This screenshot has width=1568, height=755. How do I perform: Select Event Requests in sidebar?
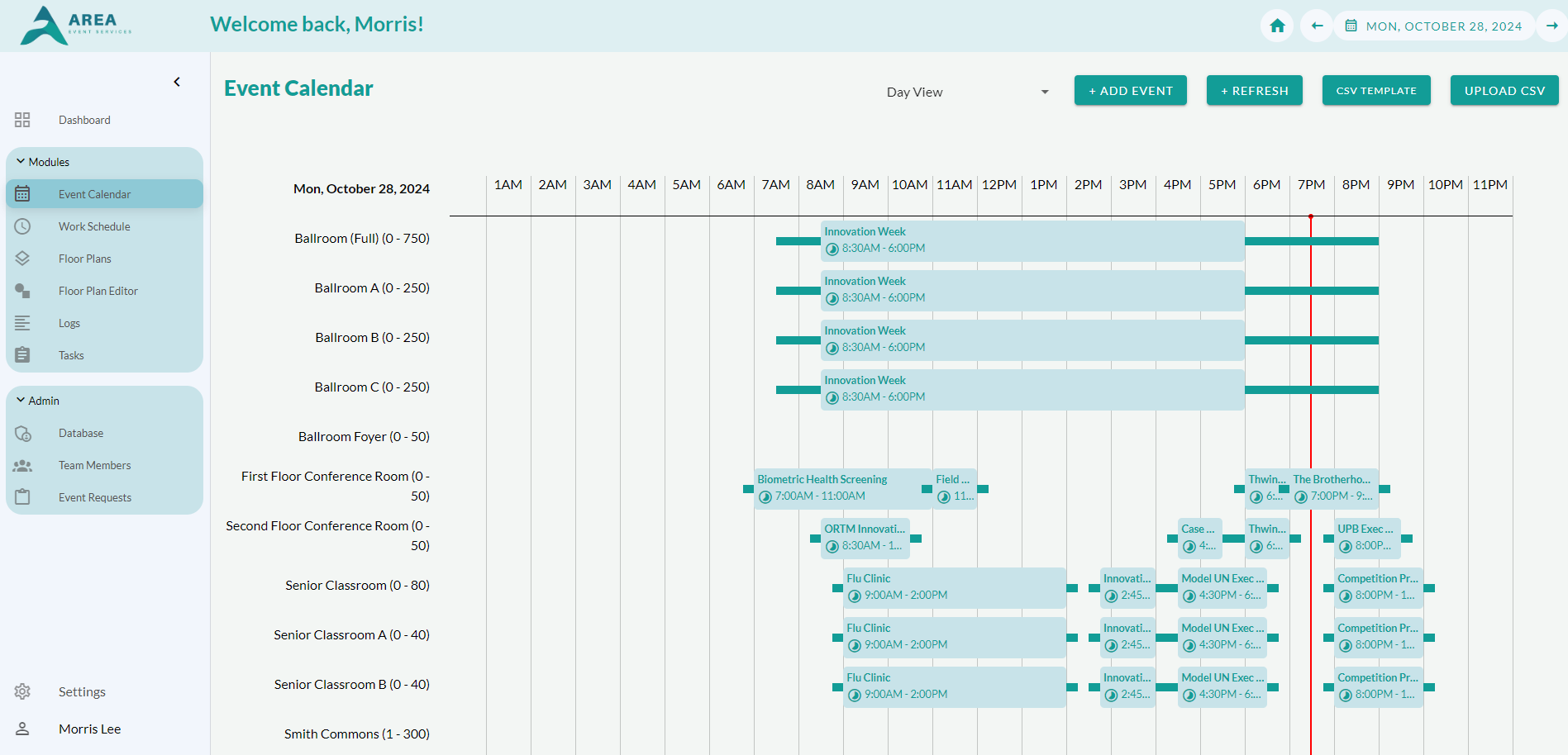point(94,497)
